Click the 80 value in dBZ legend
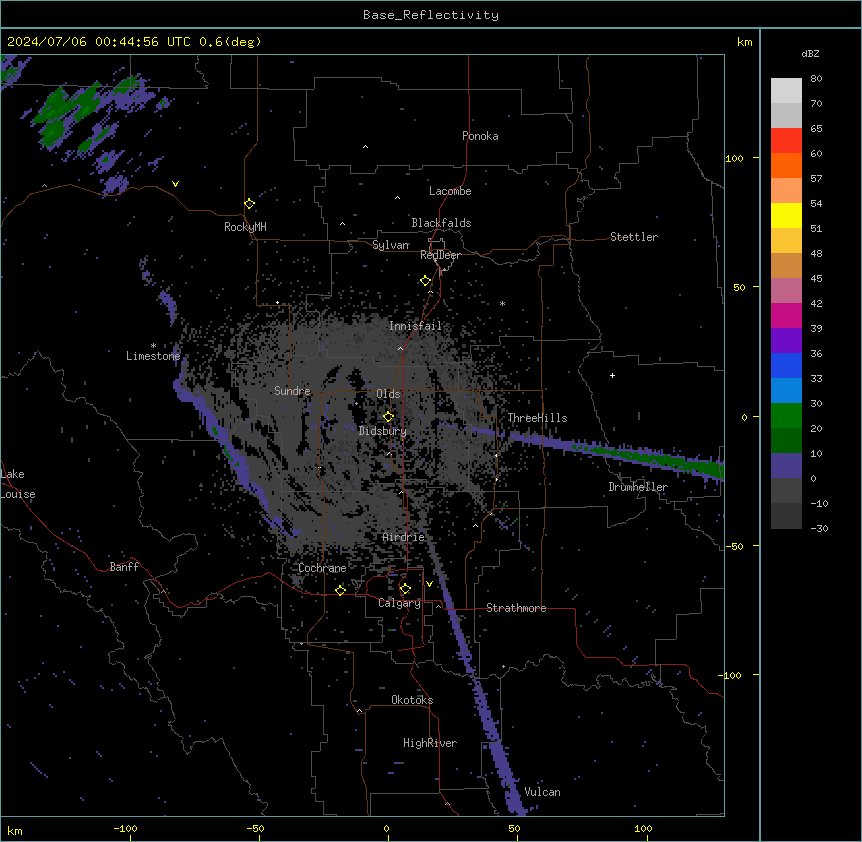This screenshot has width=862, height=842. tap(816, 79)
